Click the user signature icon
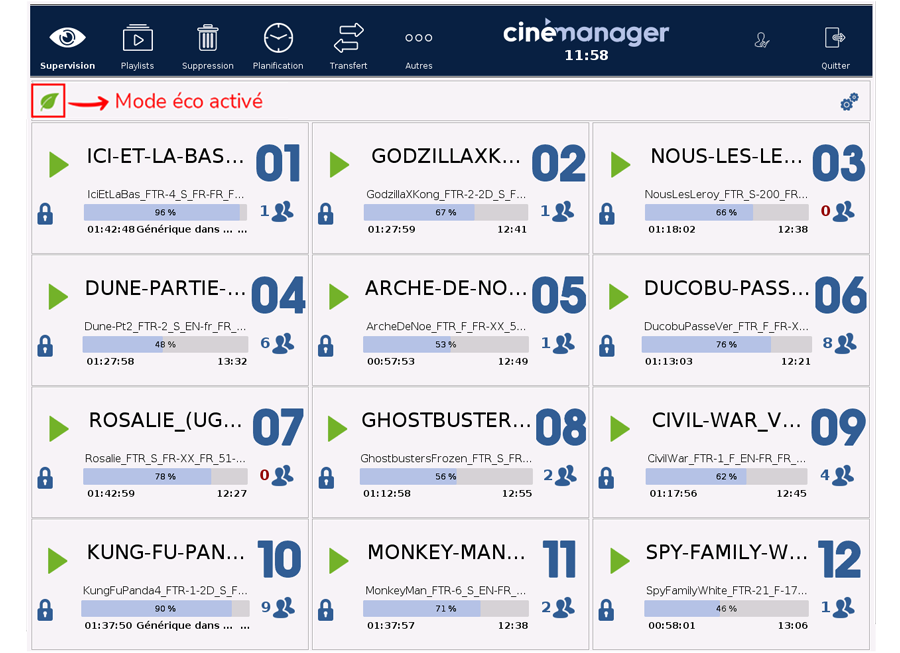This screenshot has height=653, width=900. 762,40
